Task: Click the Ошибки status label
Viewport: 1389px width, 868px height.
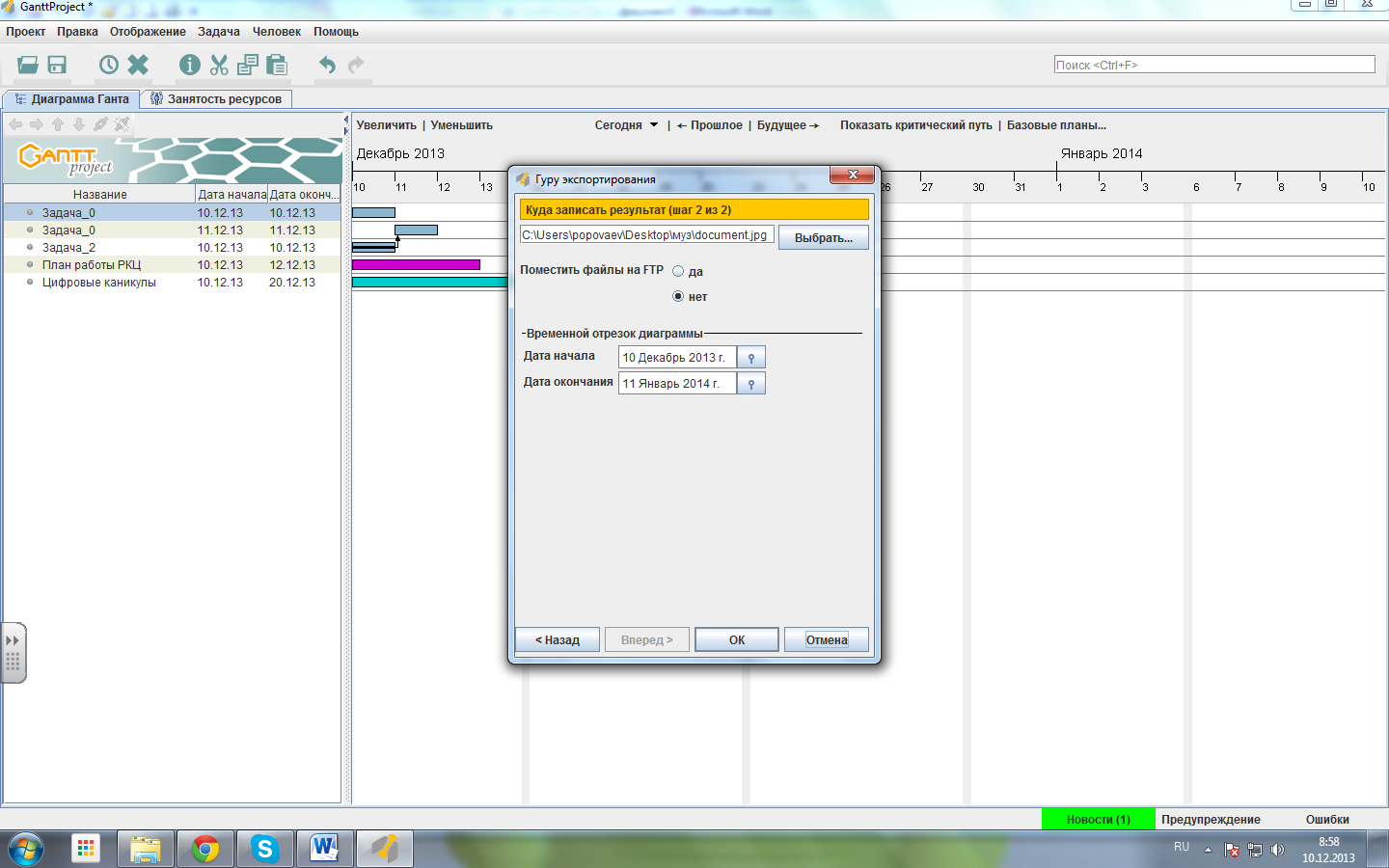Action: coord(1327,820)
